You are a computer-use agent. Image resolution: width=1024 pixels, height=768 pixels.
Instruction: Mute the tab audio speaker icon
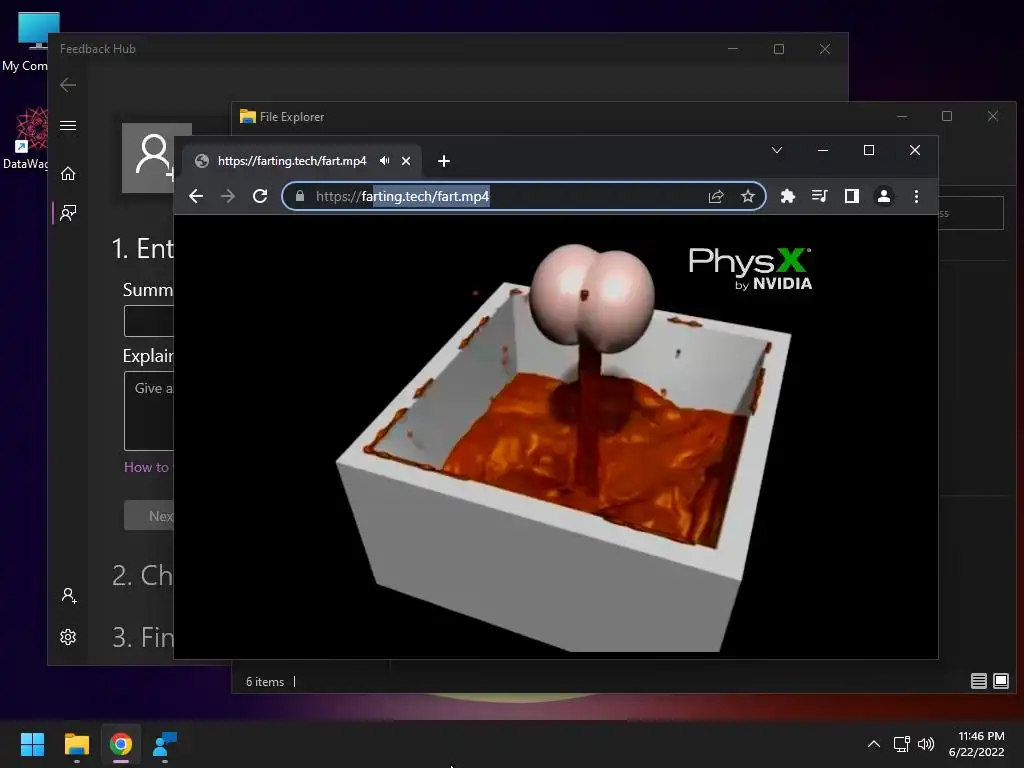pyautogui.click(x=385, y=161)
